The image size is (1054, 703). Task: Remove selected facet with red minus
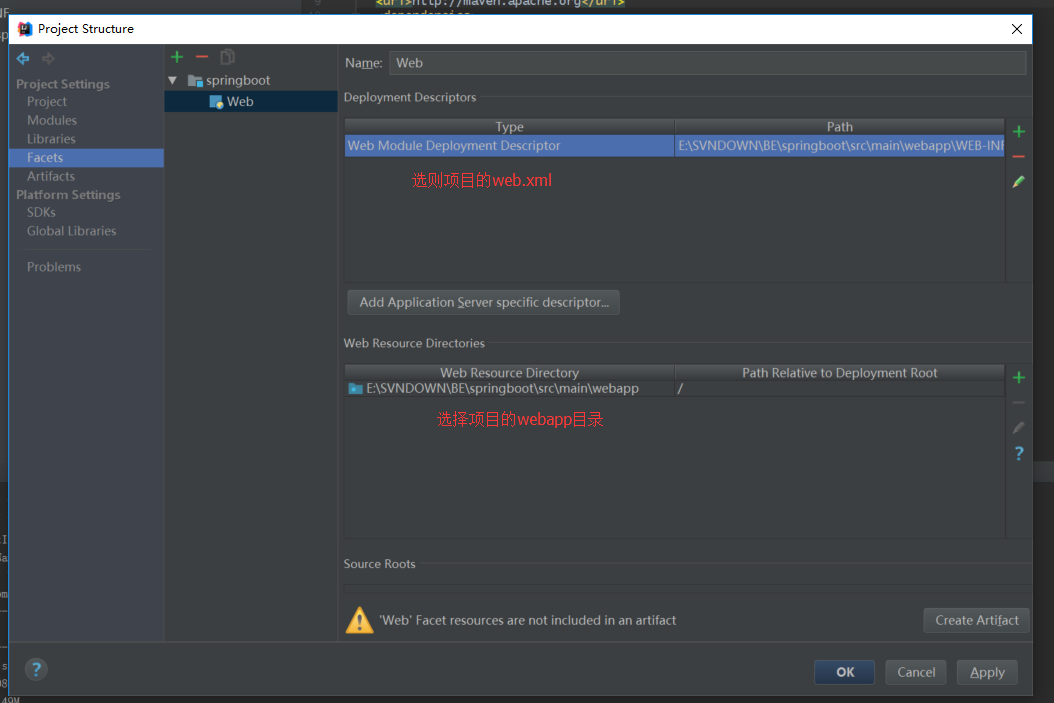(x=202, y=57)
